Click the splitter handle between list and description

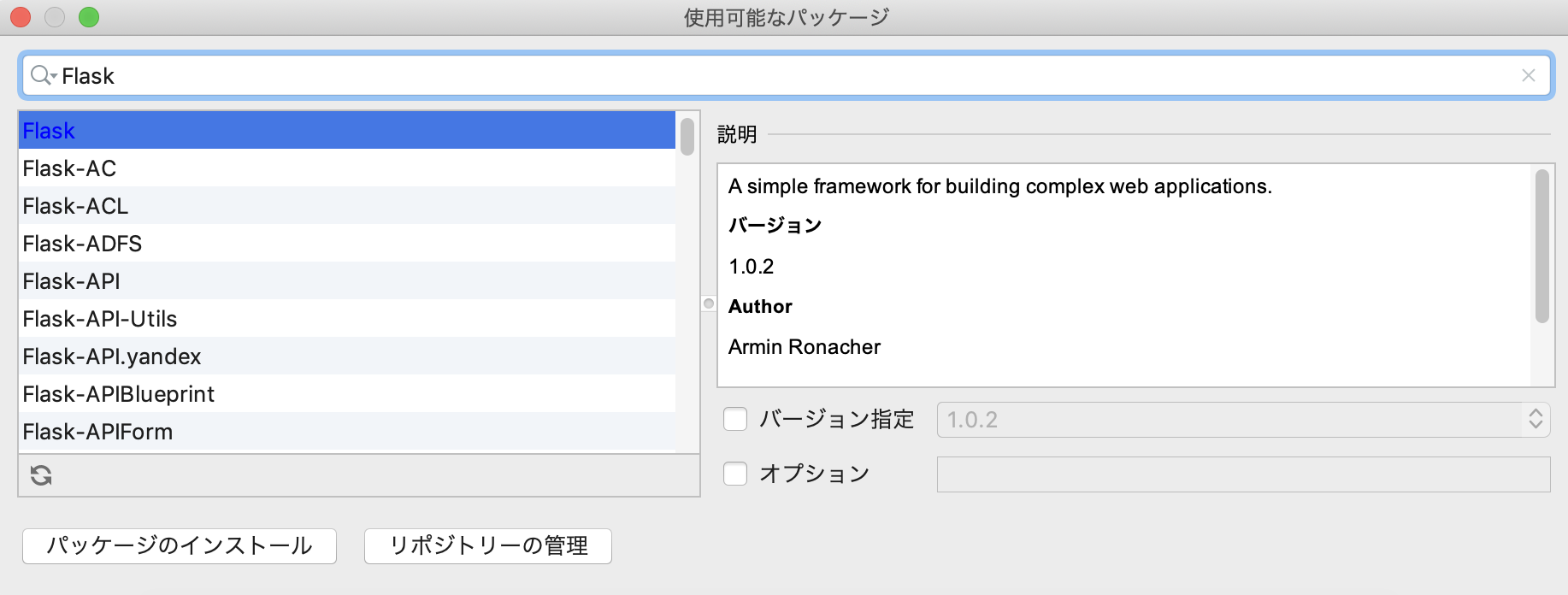709,303
